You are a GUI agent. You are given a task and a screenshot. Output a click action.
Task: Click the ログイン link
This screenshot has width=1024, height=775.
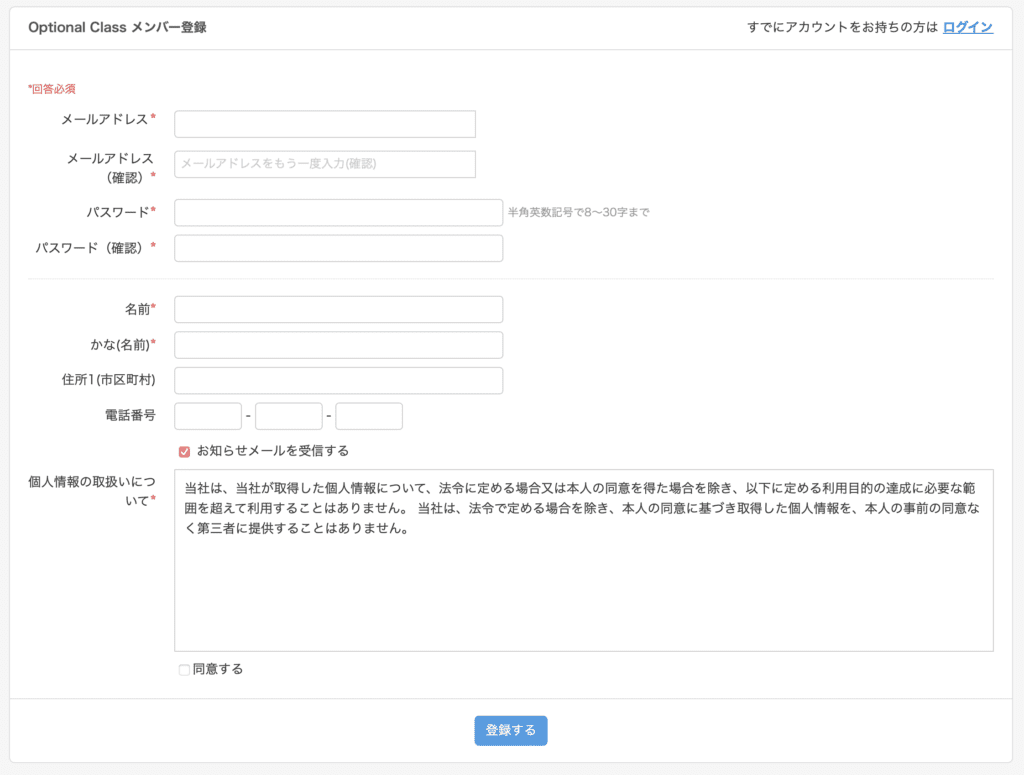coord(967,28)
